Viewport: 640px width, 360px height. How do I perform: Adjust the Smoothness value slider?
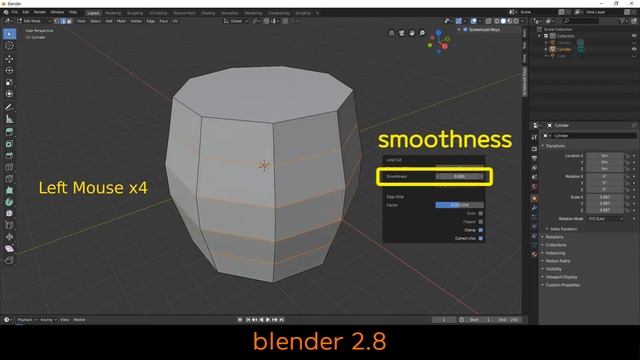460,177
